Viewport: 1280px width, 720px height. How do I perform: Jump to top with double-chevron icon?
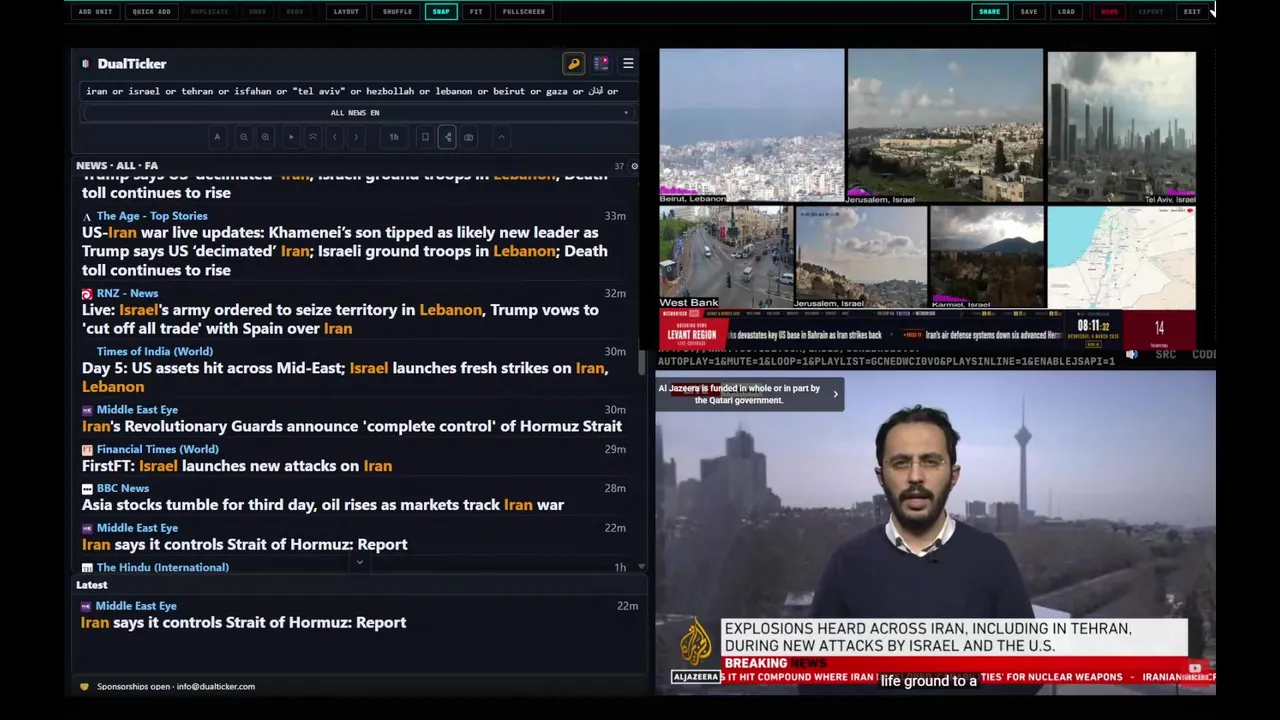[x=313, y=137]
